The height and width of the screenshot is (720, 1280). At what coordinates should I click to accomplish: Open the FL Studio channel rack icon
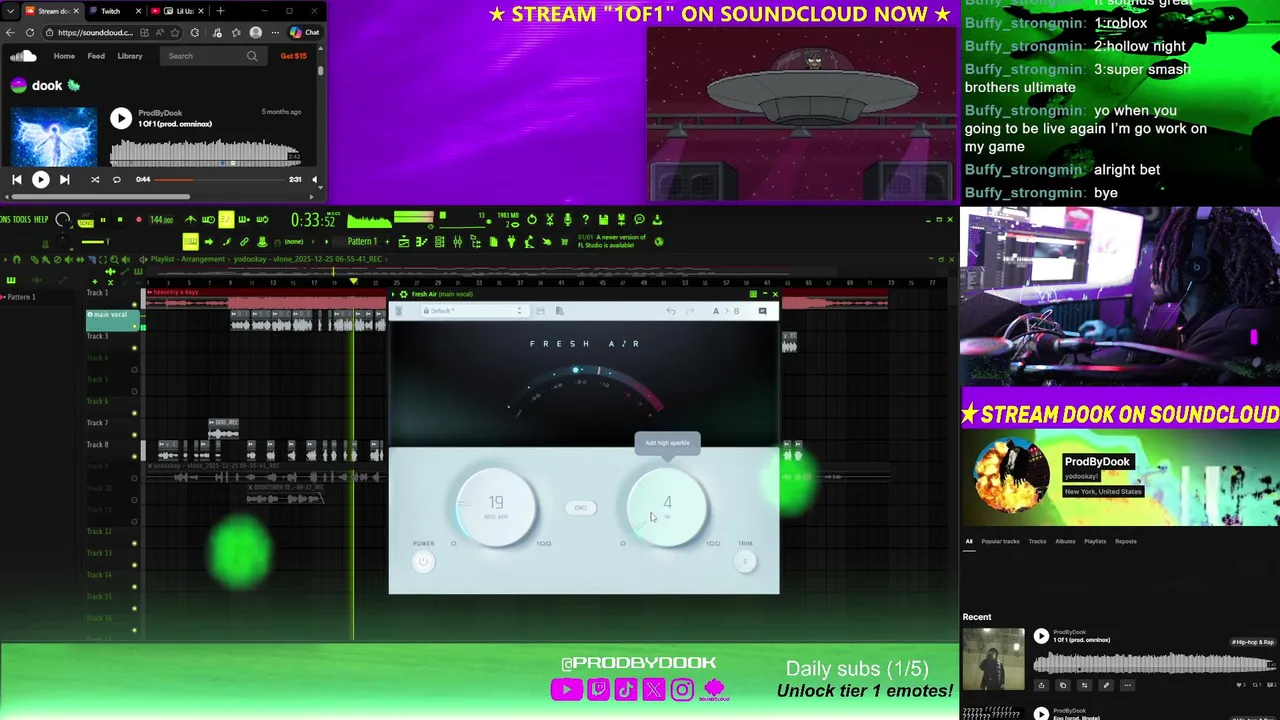click(440, 241)
